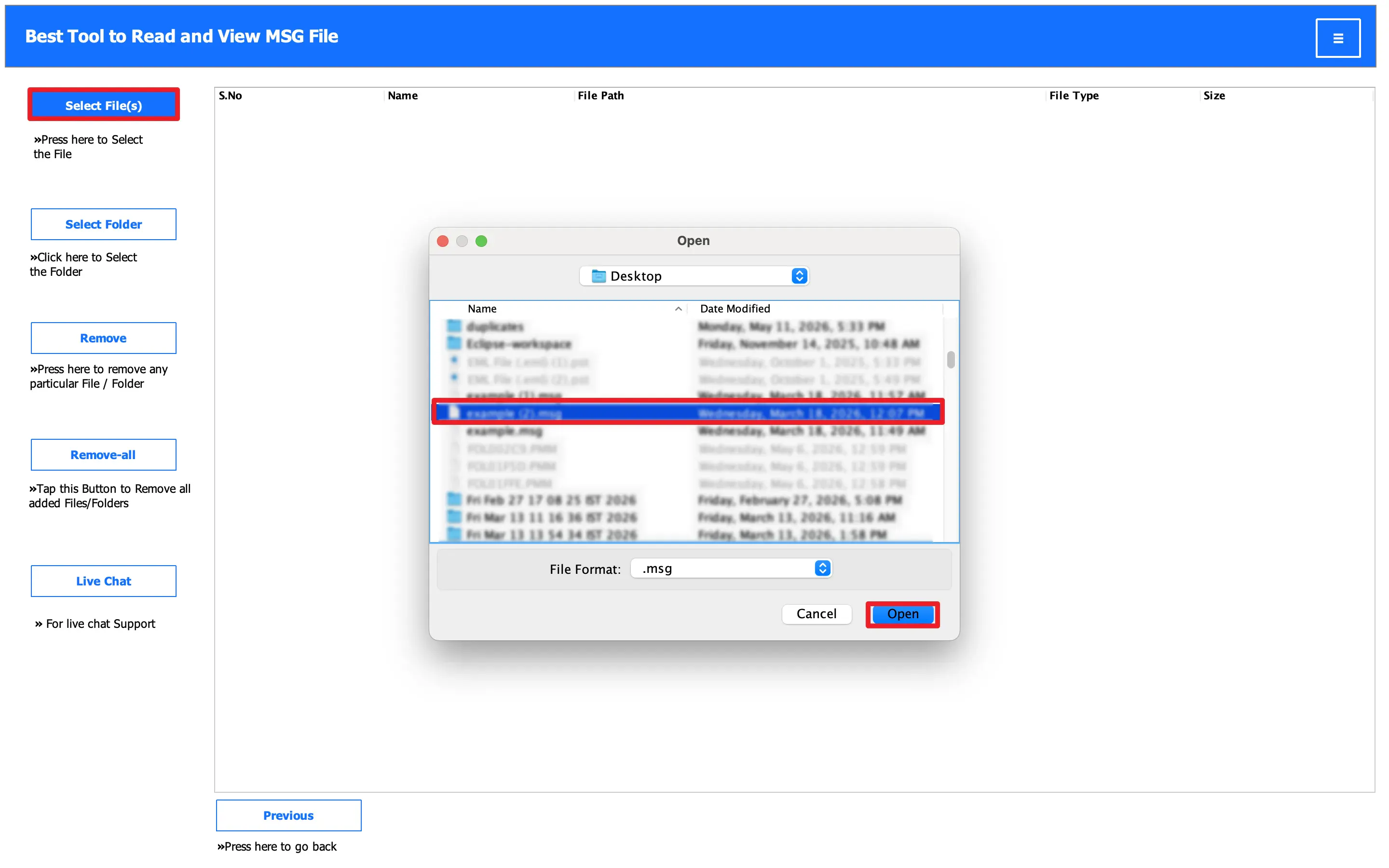This screenshot has height=868, width=1389.
Task: Open Live Chat support
Action: click(x=103, y=581)
